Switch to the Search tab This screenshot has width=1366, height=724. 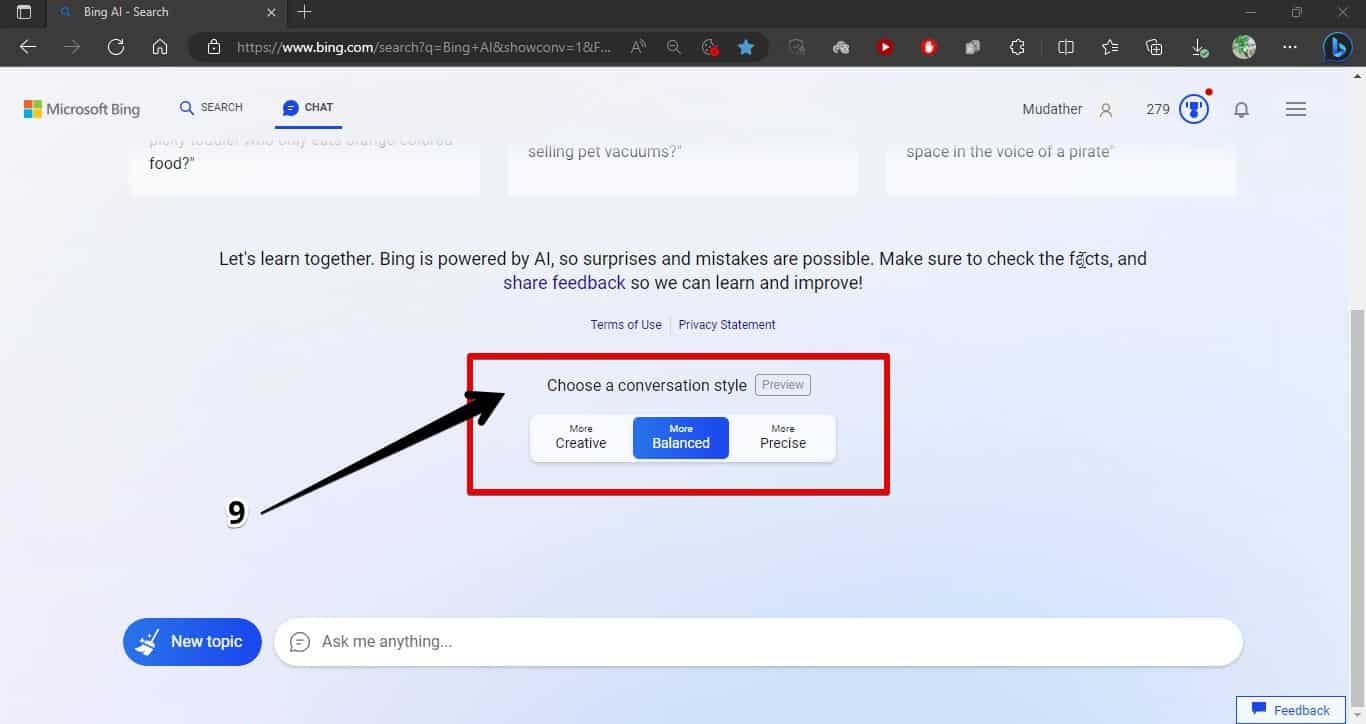pyautogui.click(x=211, y=108)
